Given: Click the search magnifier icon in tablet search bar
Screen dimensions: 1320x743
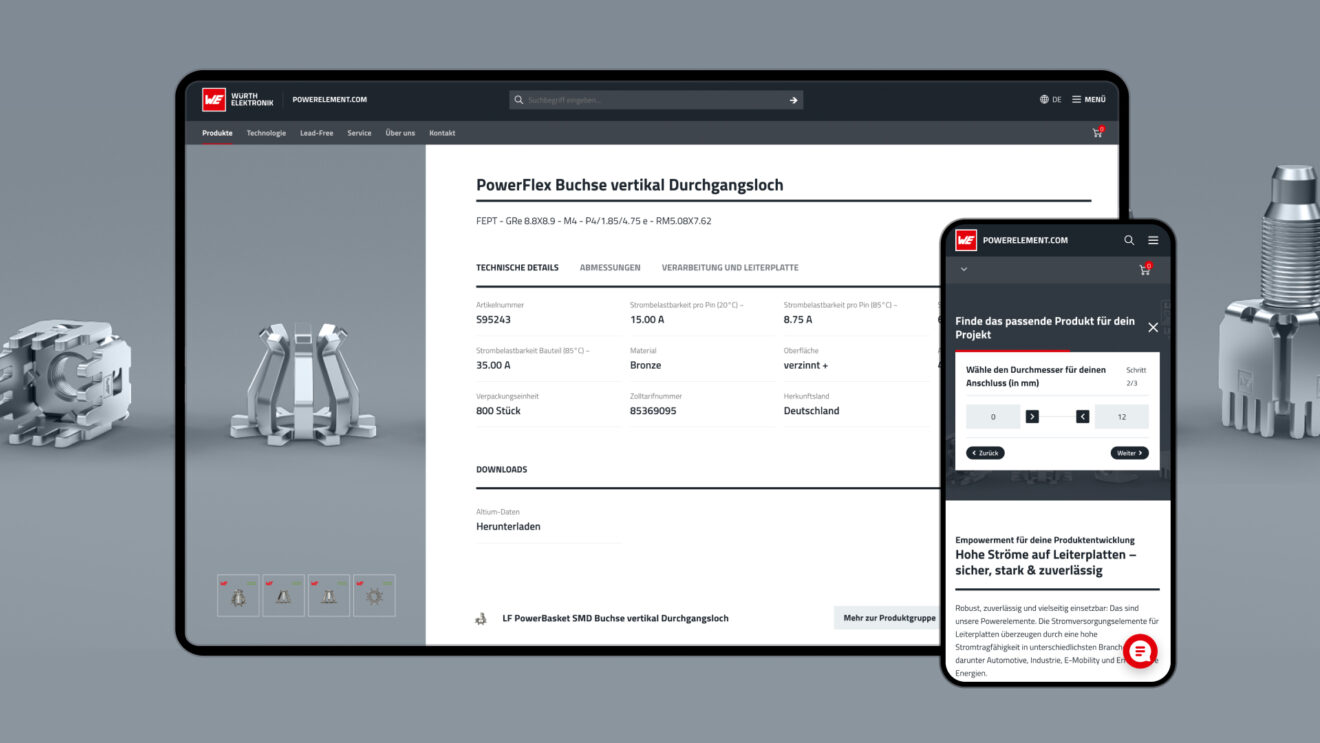Looking at the screenshot, I should [518, 100].
